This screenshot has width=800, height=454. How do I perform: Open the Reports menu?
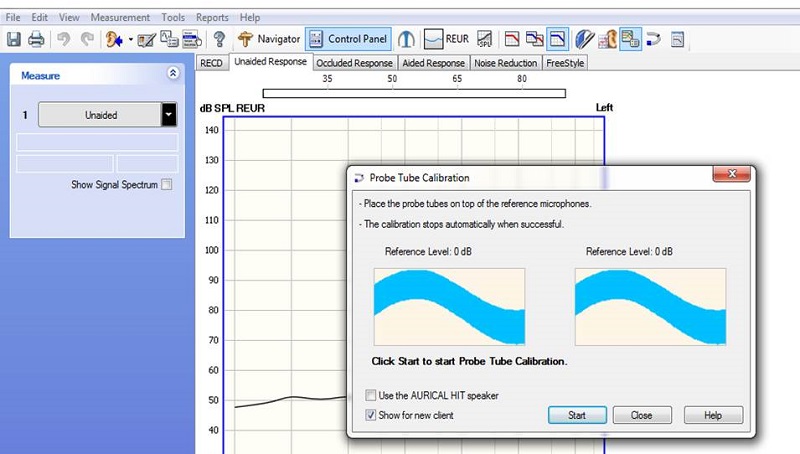(212, 17)
